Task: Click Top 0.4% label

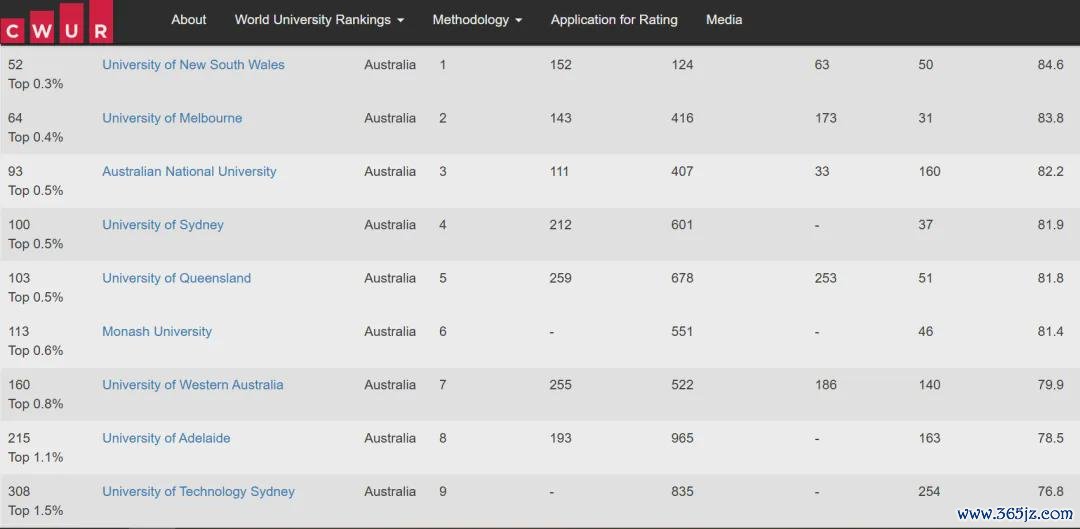Action: pos(35,137)
